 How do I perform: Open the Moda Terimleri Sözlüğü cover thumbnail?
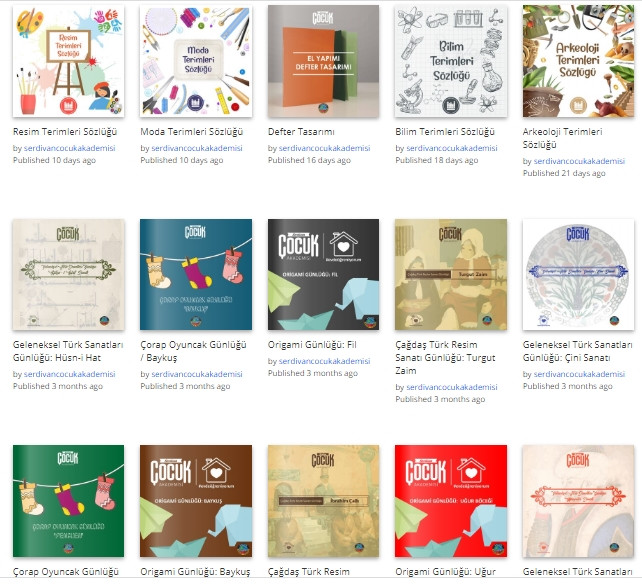[x=196, y=61]
